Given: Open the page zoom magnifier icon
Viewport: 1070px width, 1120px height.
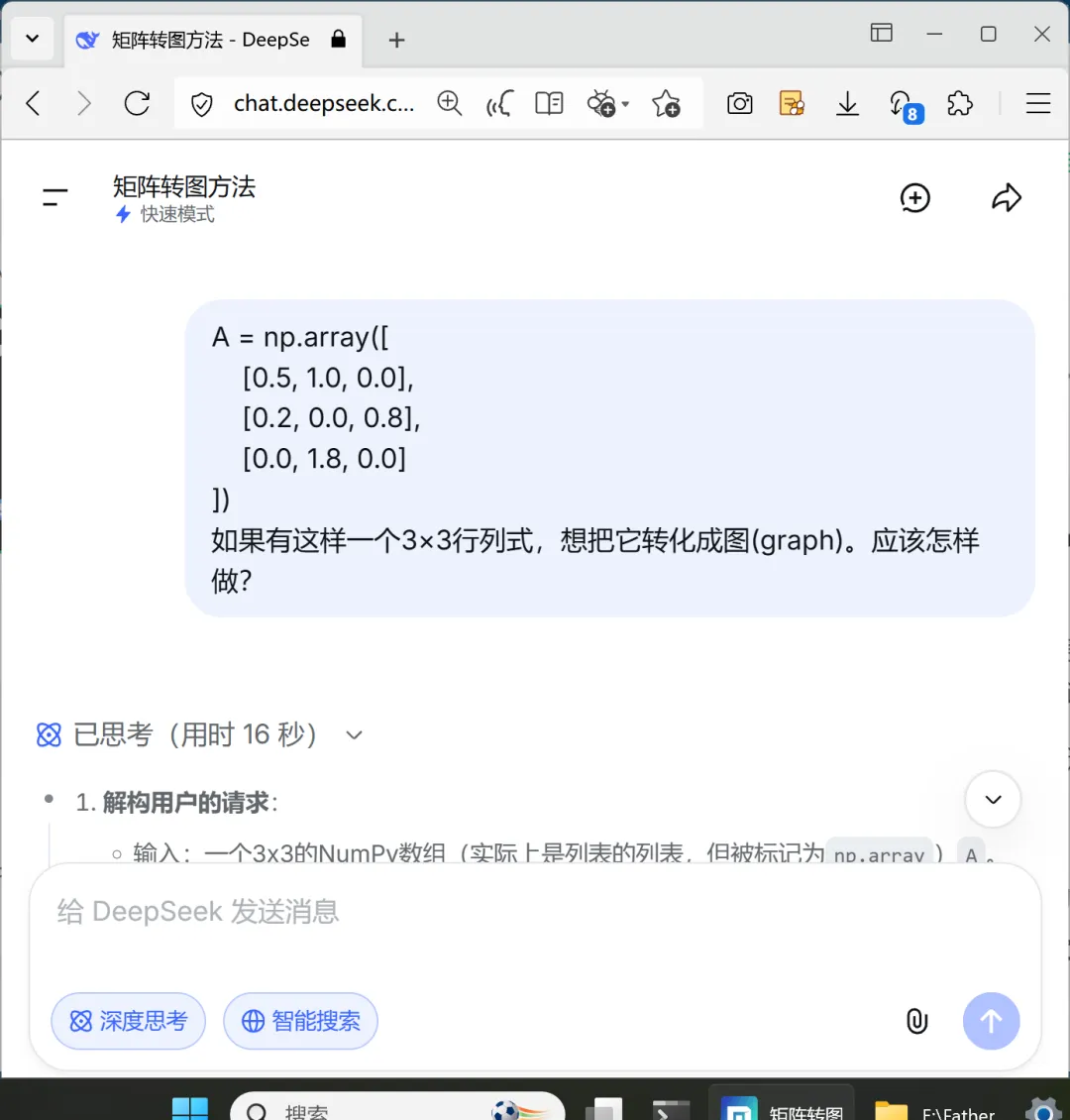Looking at the screenshot, I should click(450, 103).
